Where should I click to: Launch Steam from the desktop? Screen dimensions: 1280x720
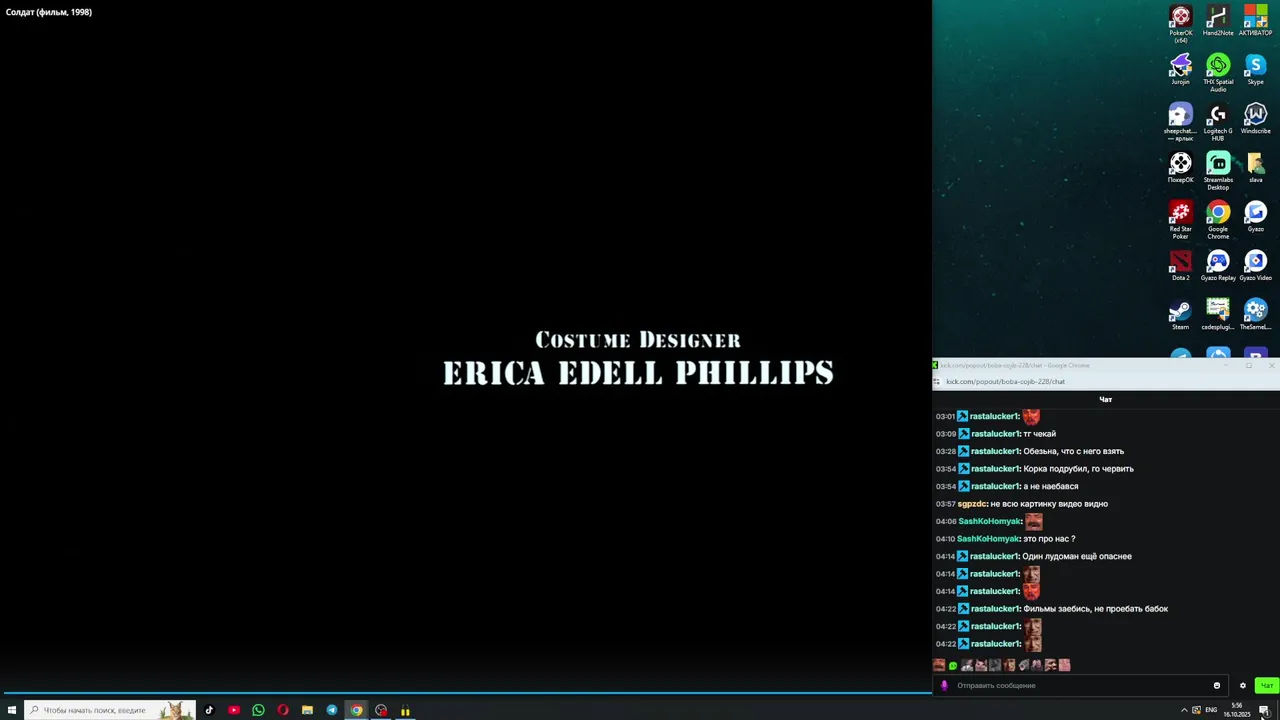pos(1181,315)
